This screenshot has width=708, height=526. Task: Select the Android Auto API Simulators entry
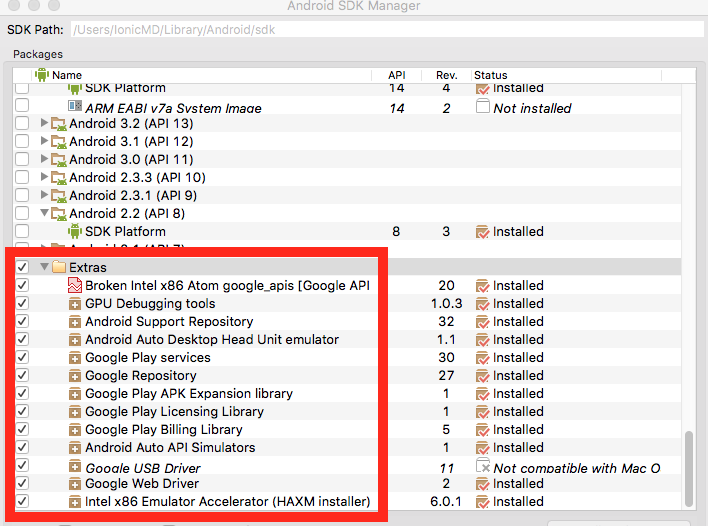pos(170,448)
